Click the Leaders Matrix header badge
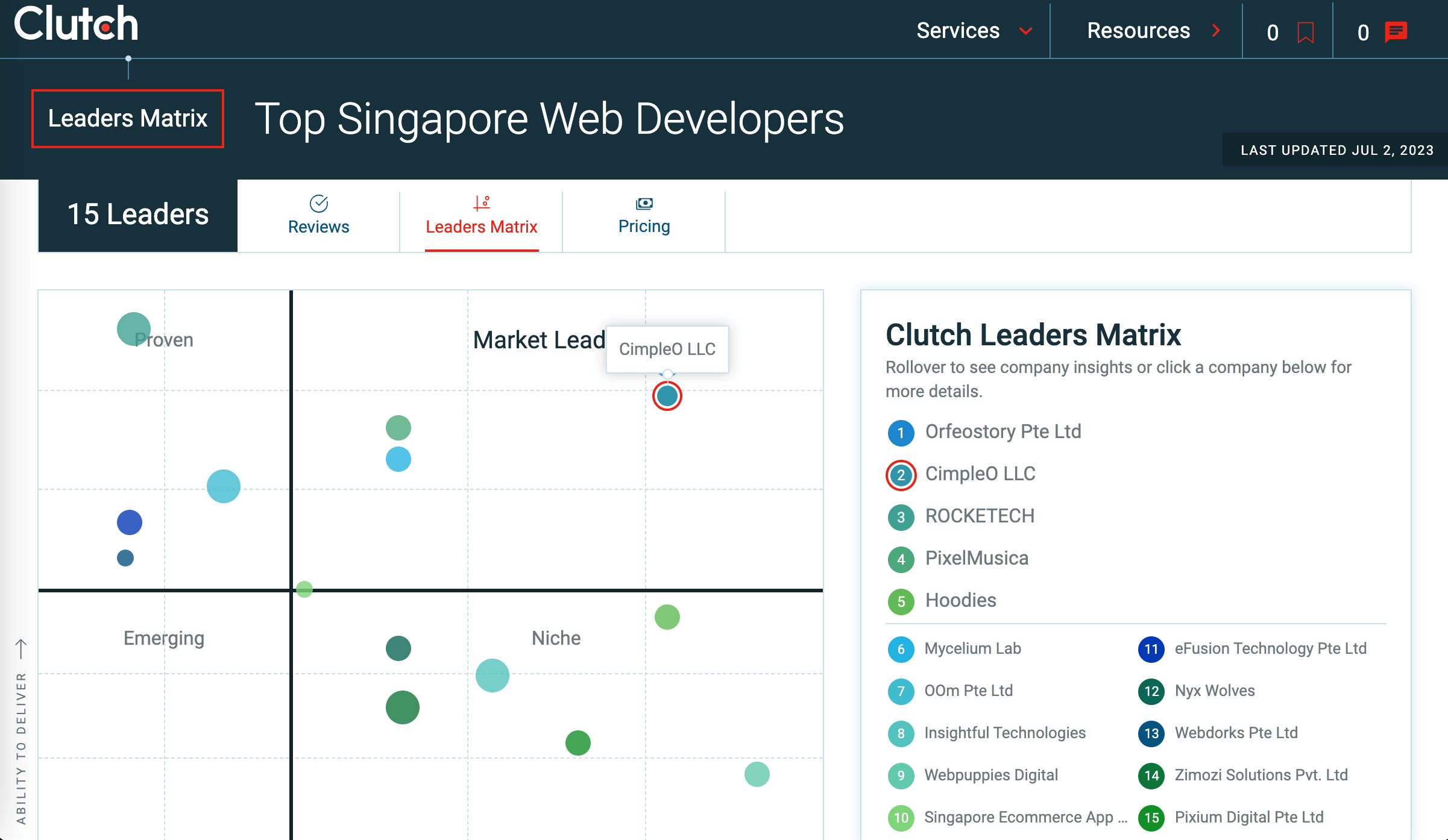The height and width of the screenshot is (840, 1448). 128,119
